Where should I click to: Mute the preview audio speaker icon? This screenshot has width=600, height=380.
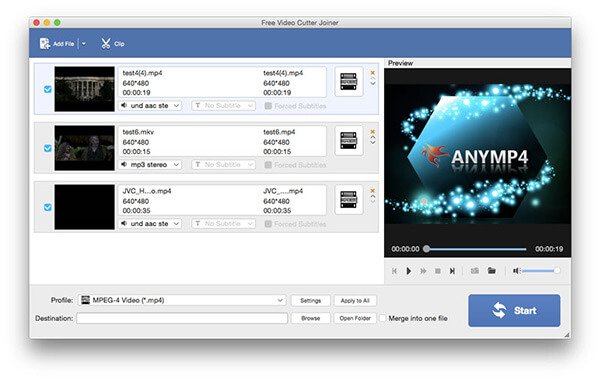[516, 271]
